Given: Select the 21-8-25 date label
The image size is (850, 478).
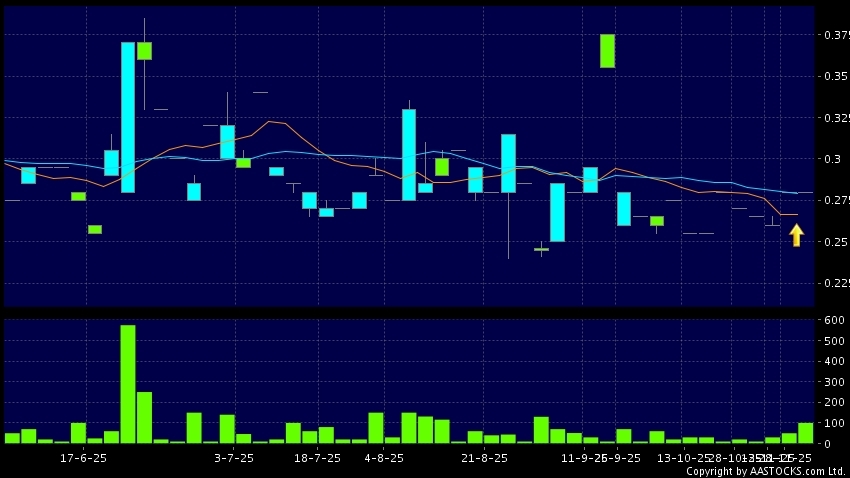Looking at the screenshot, I should [484, 458].
